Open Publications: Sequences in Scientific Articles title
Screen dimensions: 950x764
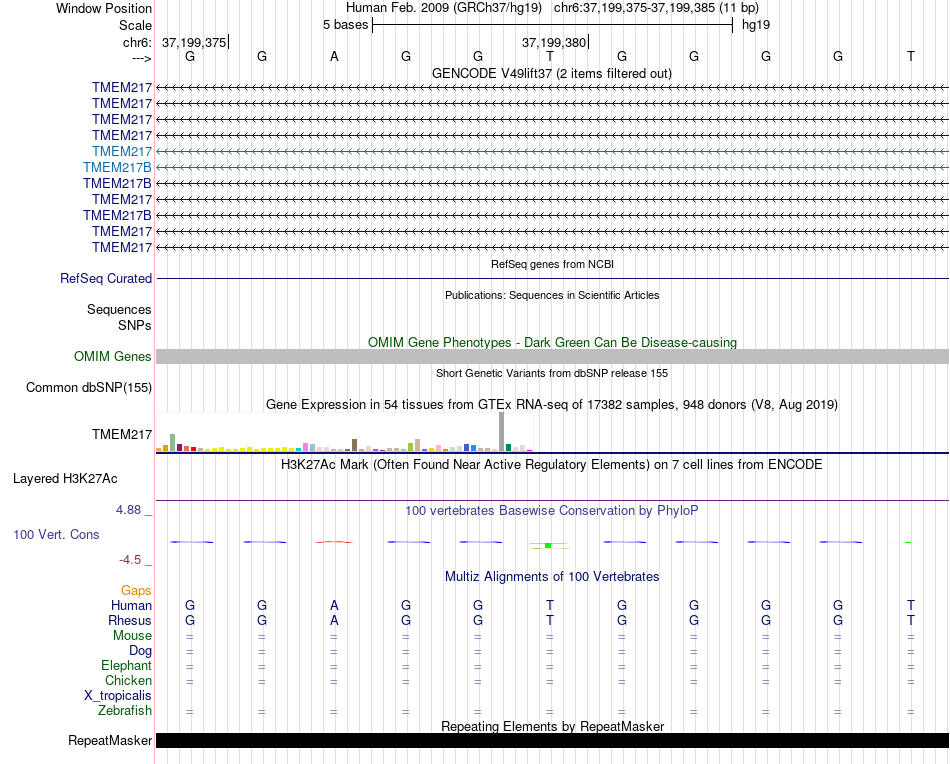click(x=552, y=295)
